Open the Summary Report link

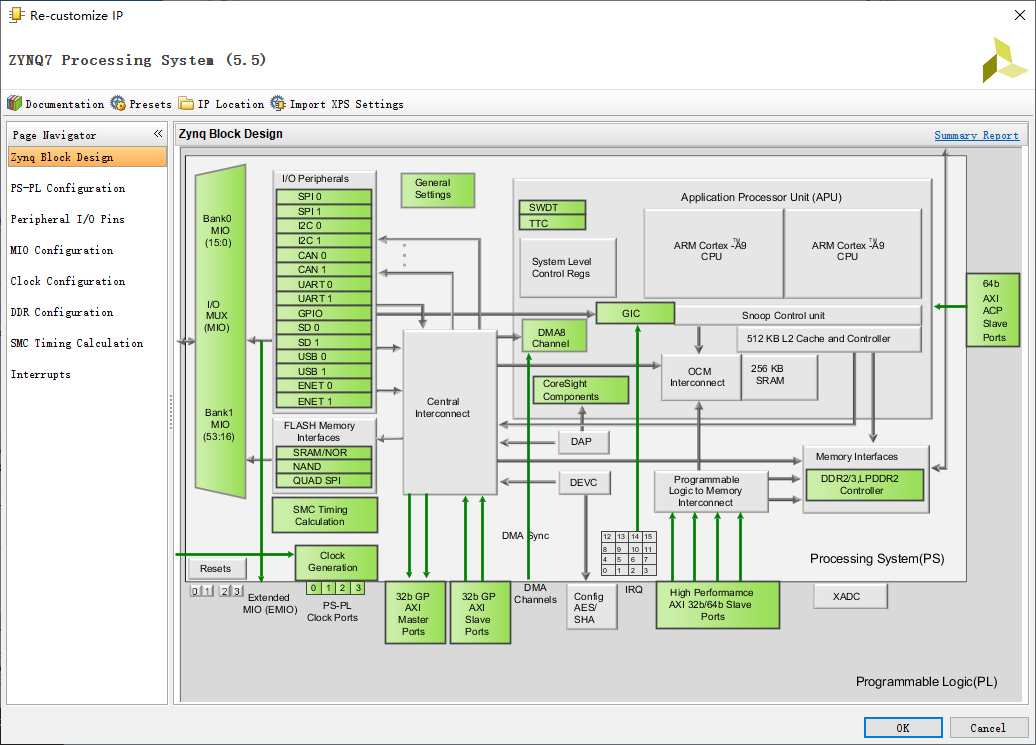(x=976, y=134)
